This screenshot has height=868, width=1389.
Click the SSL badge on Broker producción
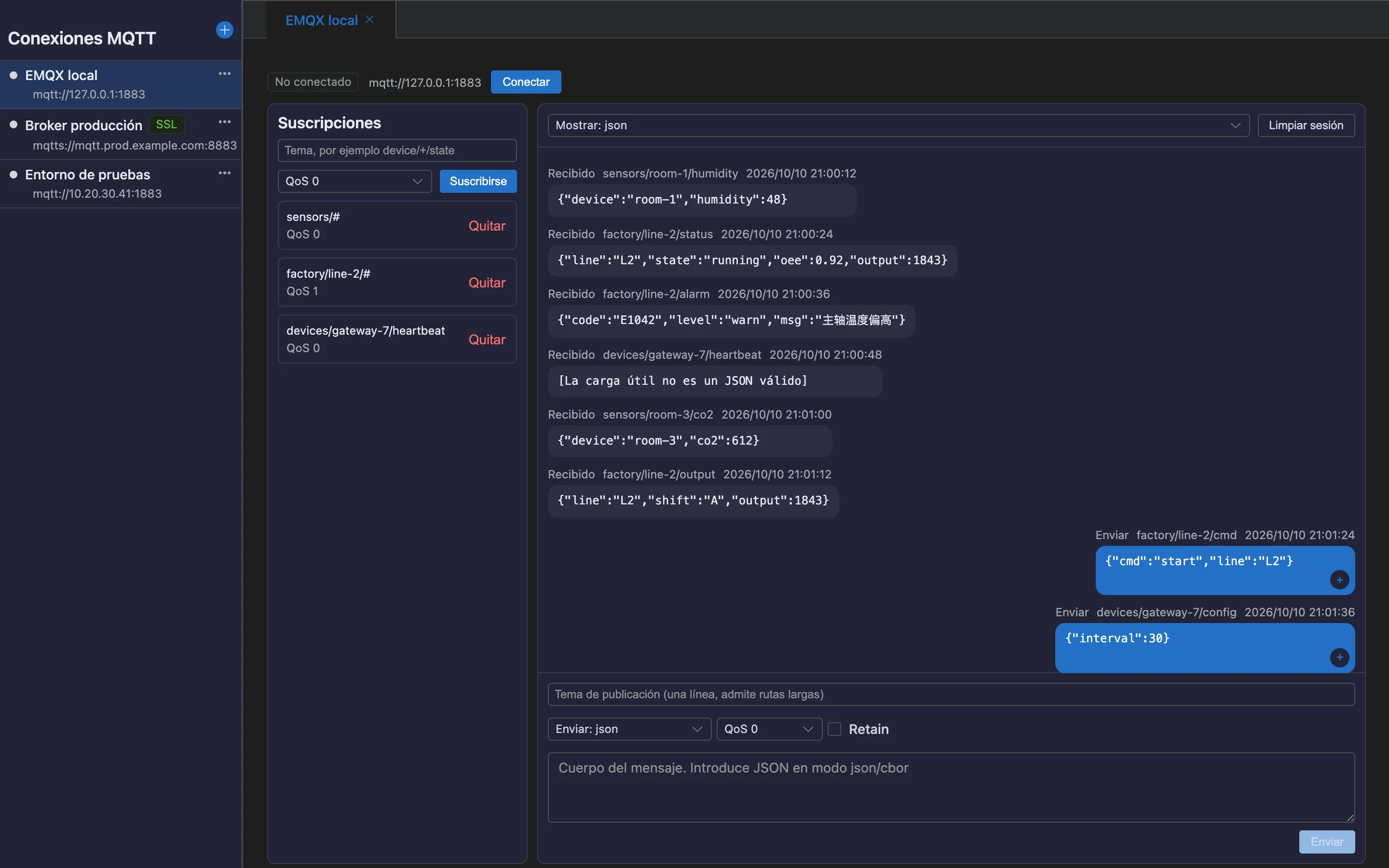click(166, 124)
